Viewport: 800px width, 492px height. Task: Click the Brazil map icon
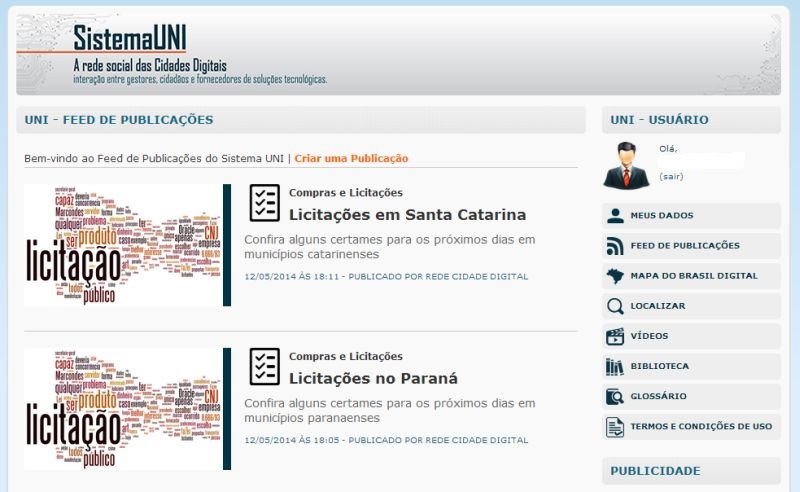pyautogui.click(x=615, y=276)
